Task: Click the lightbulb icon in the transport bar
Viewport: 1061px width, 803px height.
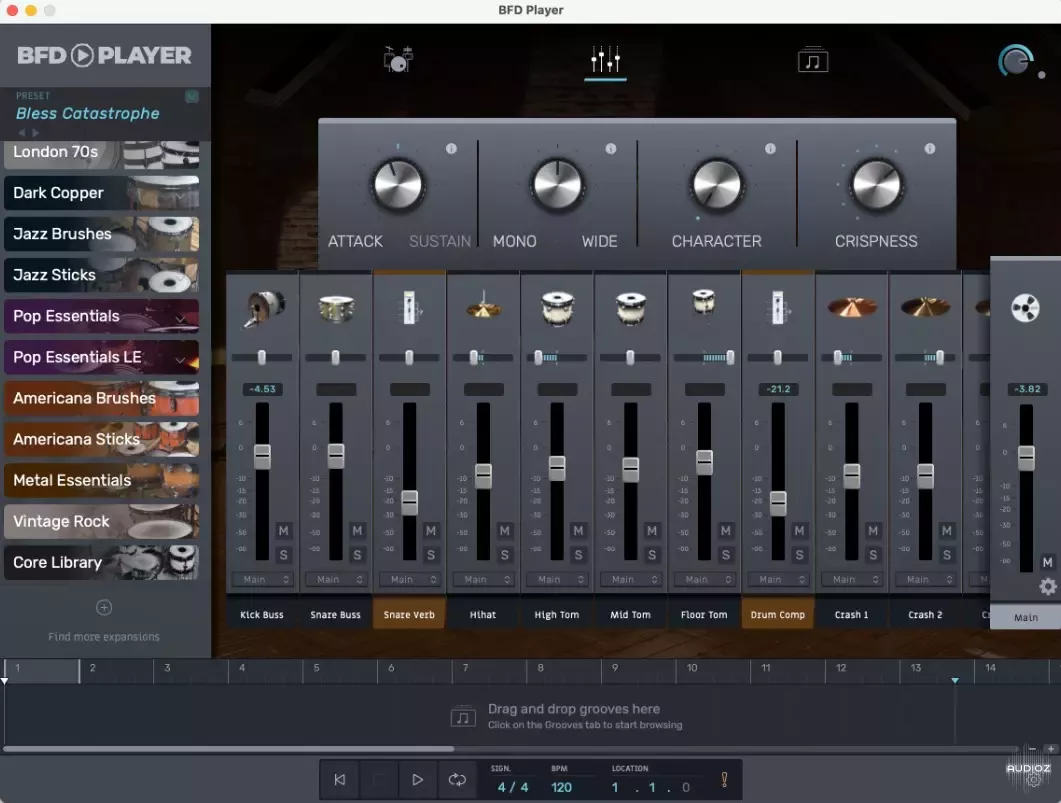Action: [x=722, y=779]
